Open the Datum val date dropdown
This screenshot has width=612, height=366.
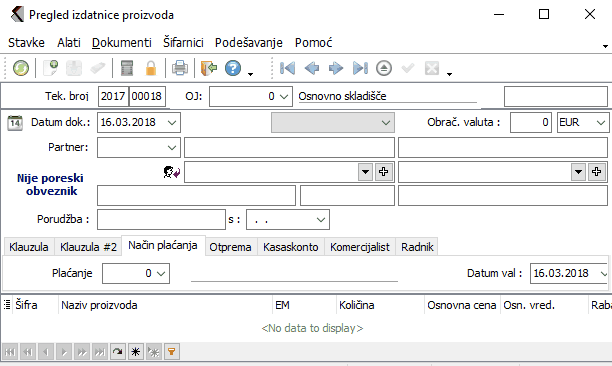603,274
